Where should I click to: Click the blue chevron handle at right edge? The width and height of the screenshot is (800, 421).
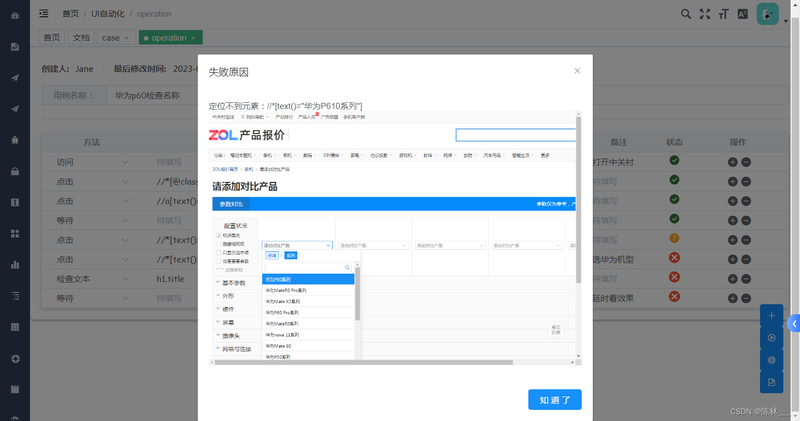[794, 324]
